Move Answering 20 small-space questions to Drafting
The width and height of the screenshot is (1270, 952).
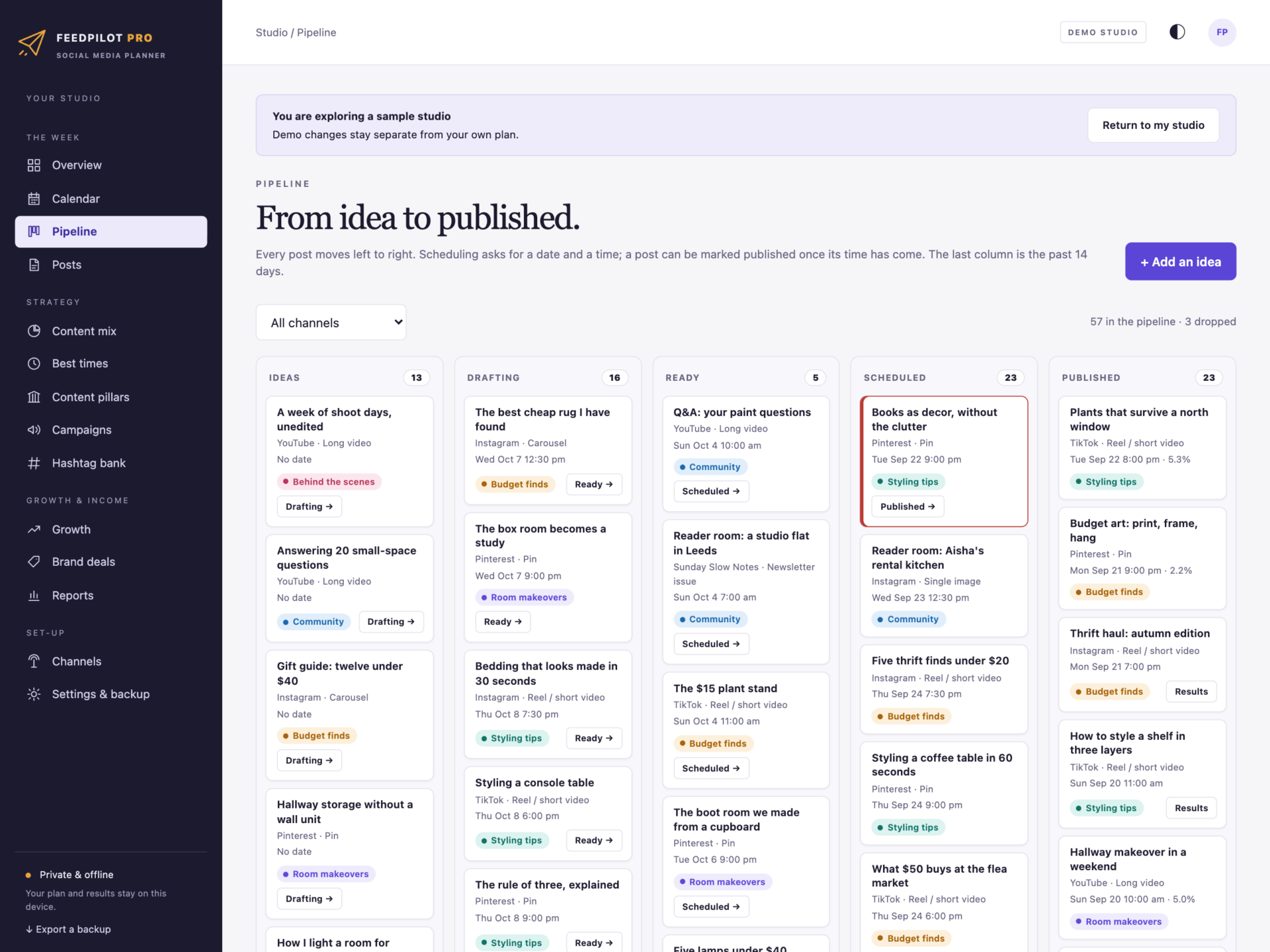pyautogui.click(x=391, y=621)
